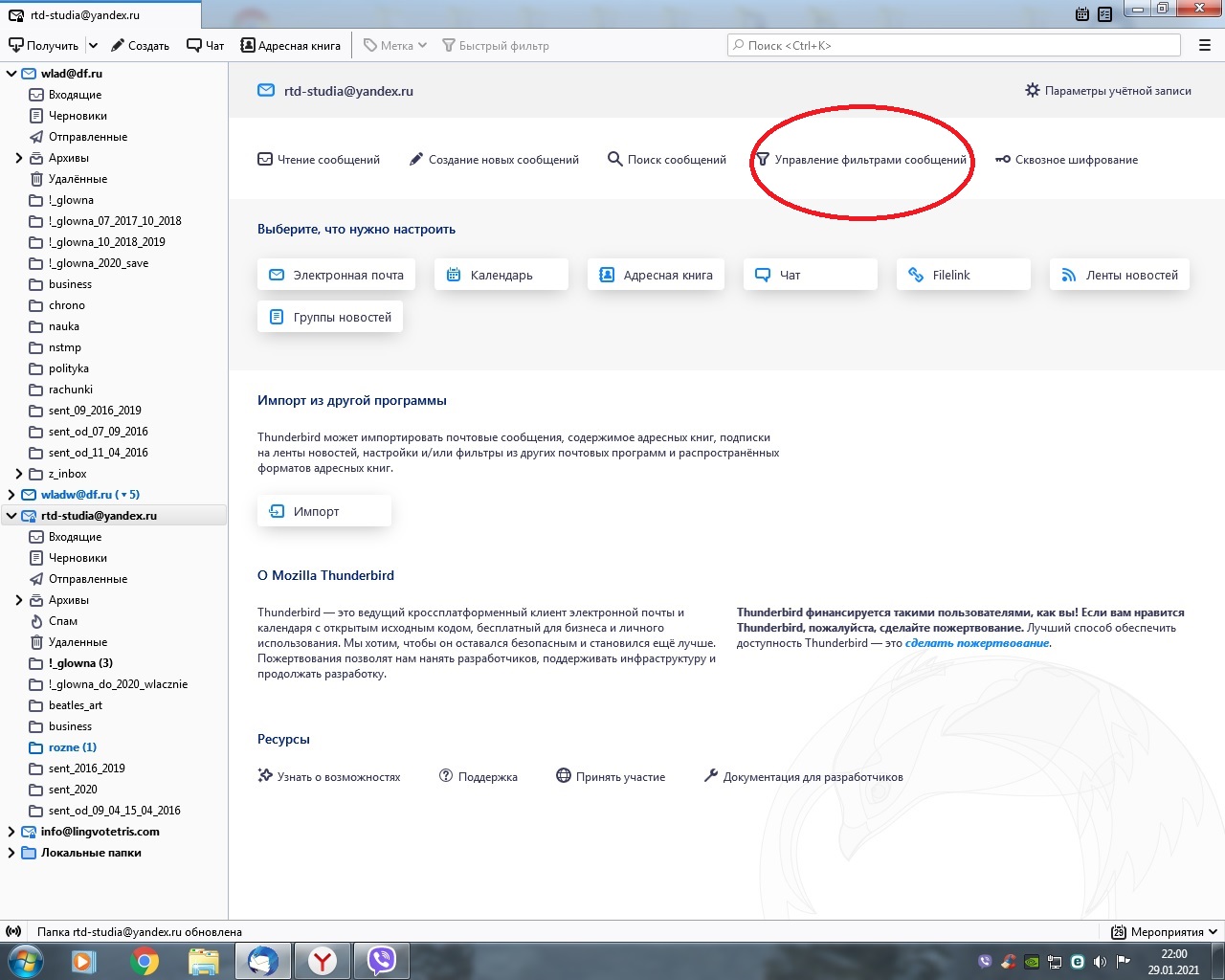Click the Календарь setup button
The height and width of the screenshot is (980, 1225).
[501, 275]
